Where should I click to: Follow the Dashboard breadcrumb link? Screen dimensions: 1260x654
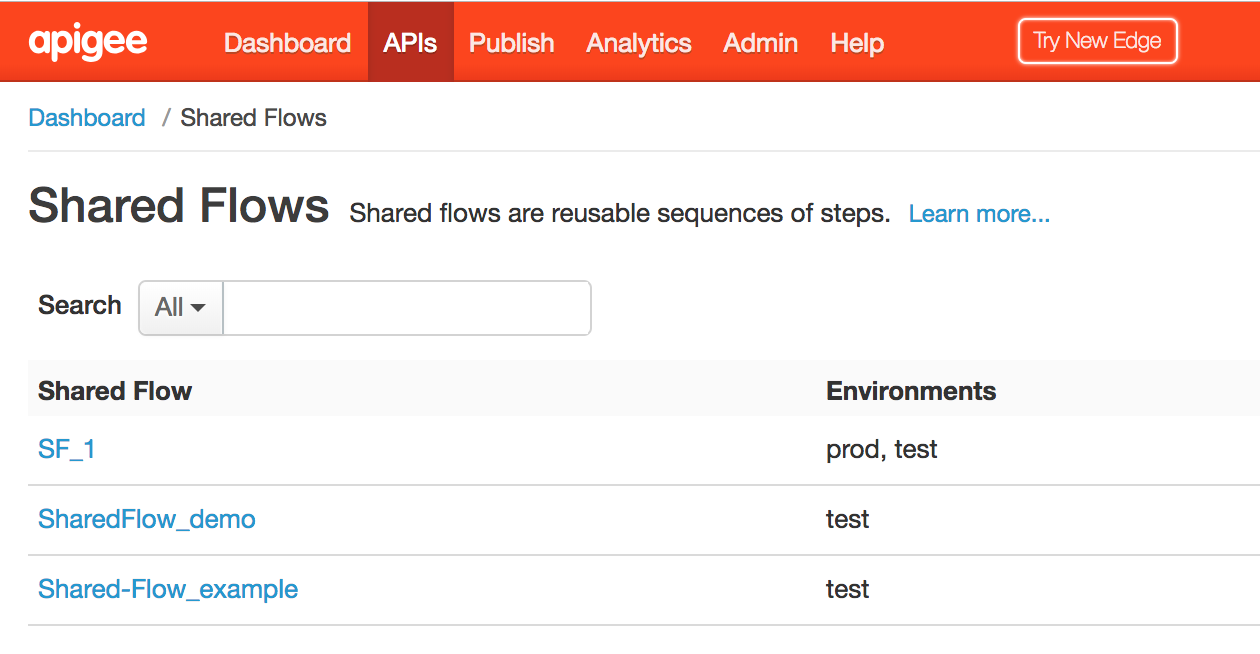click(87, 118)
